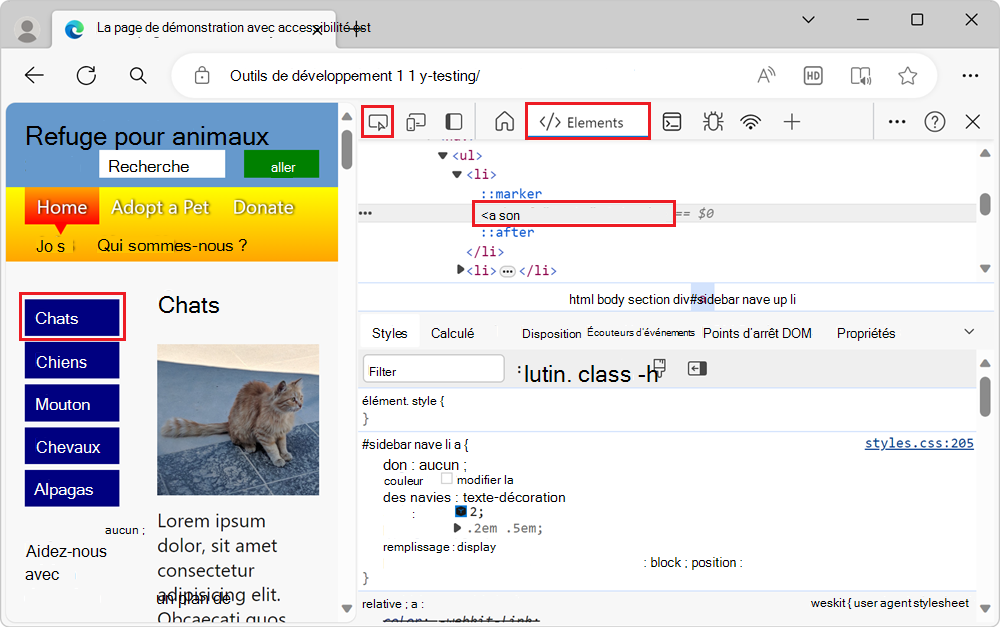The width and height of the screenshot is (1000, 627).
Task: Open the Console tool icon
Action: point(672,121)
